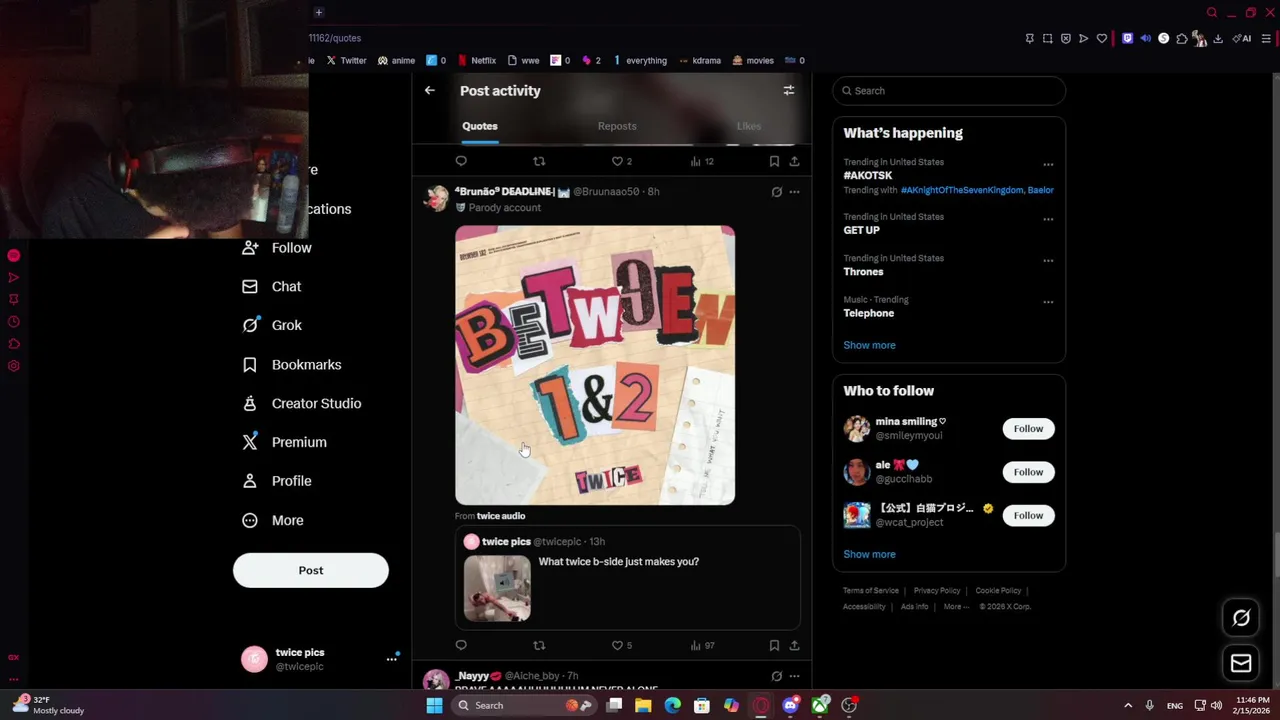
Task: Open Creator Studio from the sidebar
Action: [x=302, y=404]
